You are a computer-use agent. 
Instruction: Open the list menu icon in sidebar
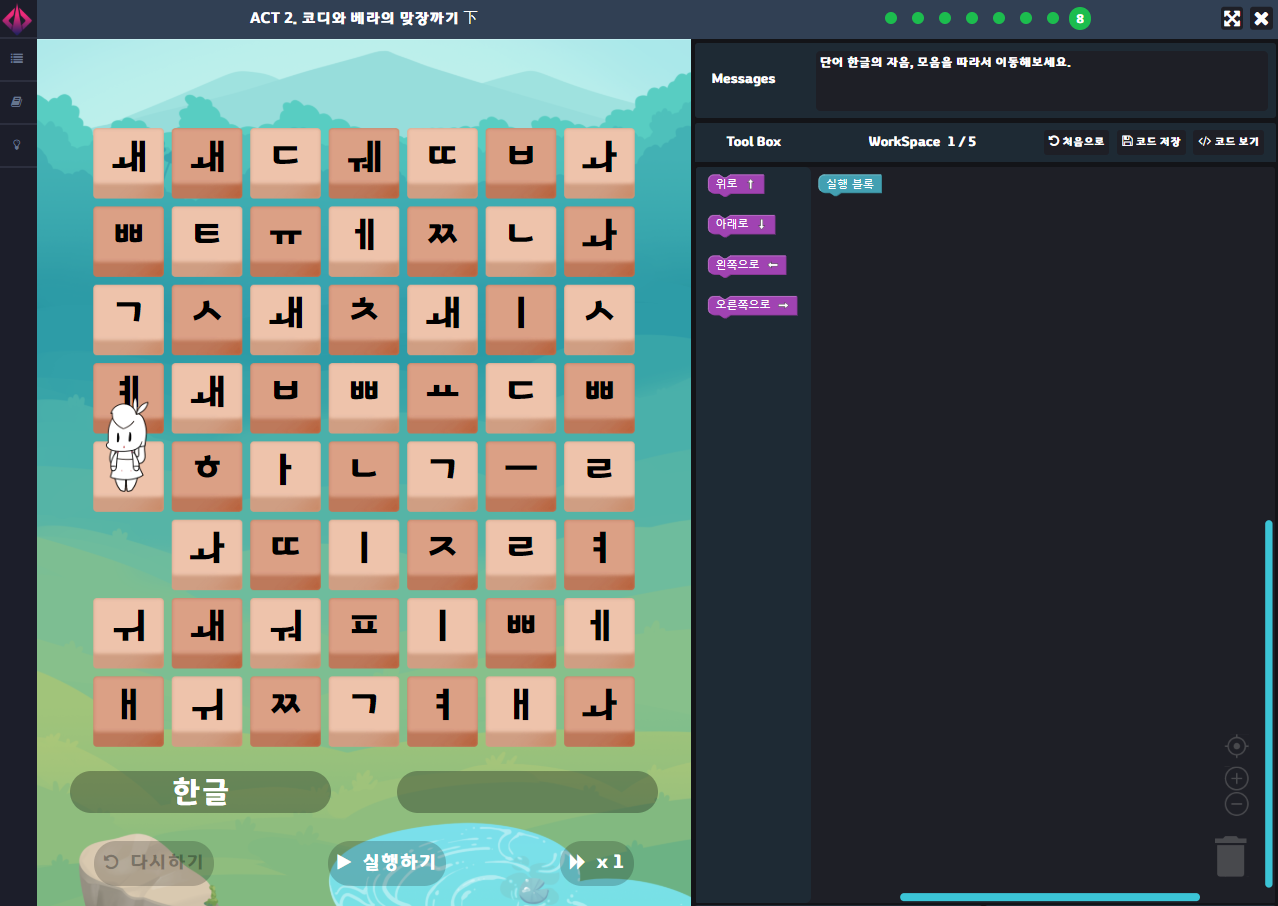click(x=17, y=59)
